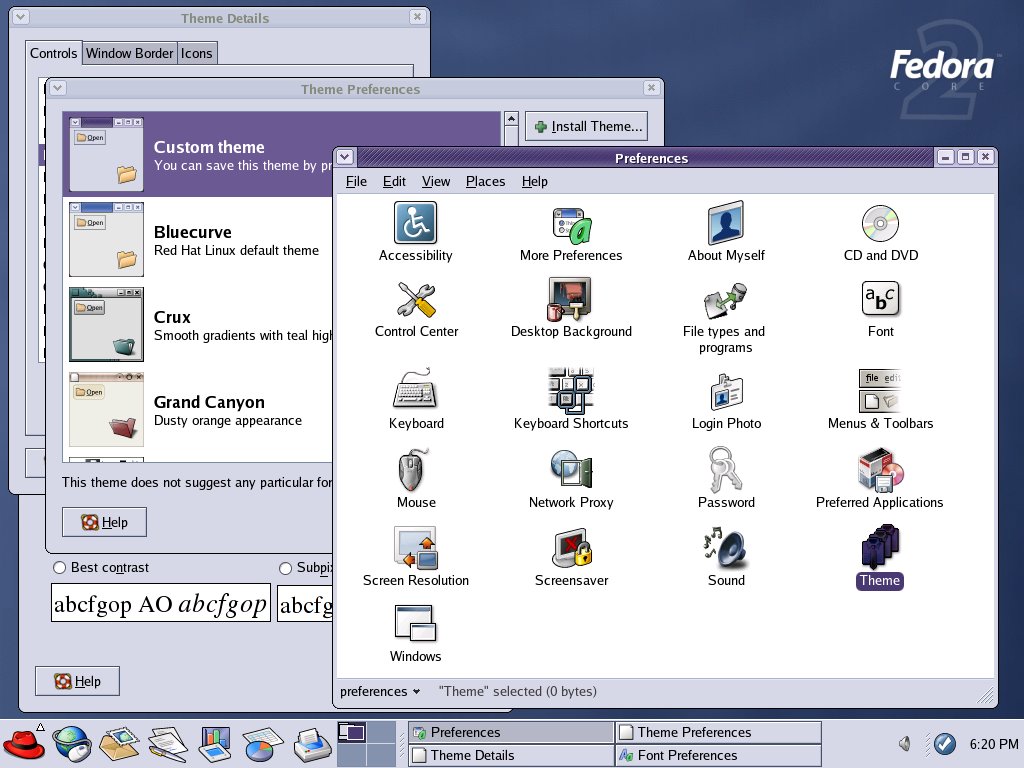1024x768 pixels.
Task: Open the Theme Preferences window menu arrow
Action: pos(58,89)
